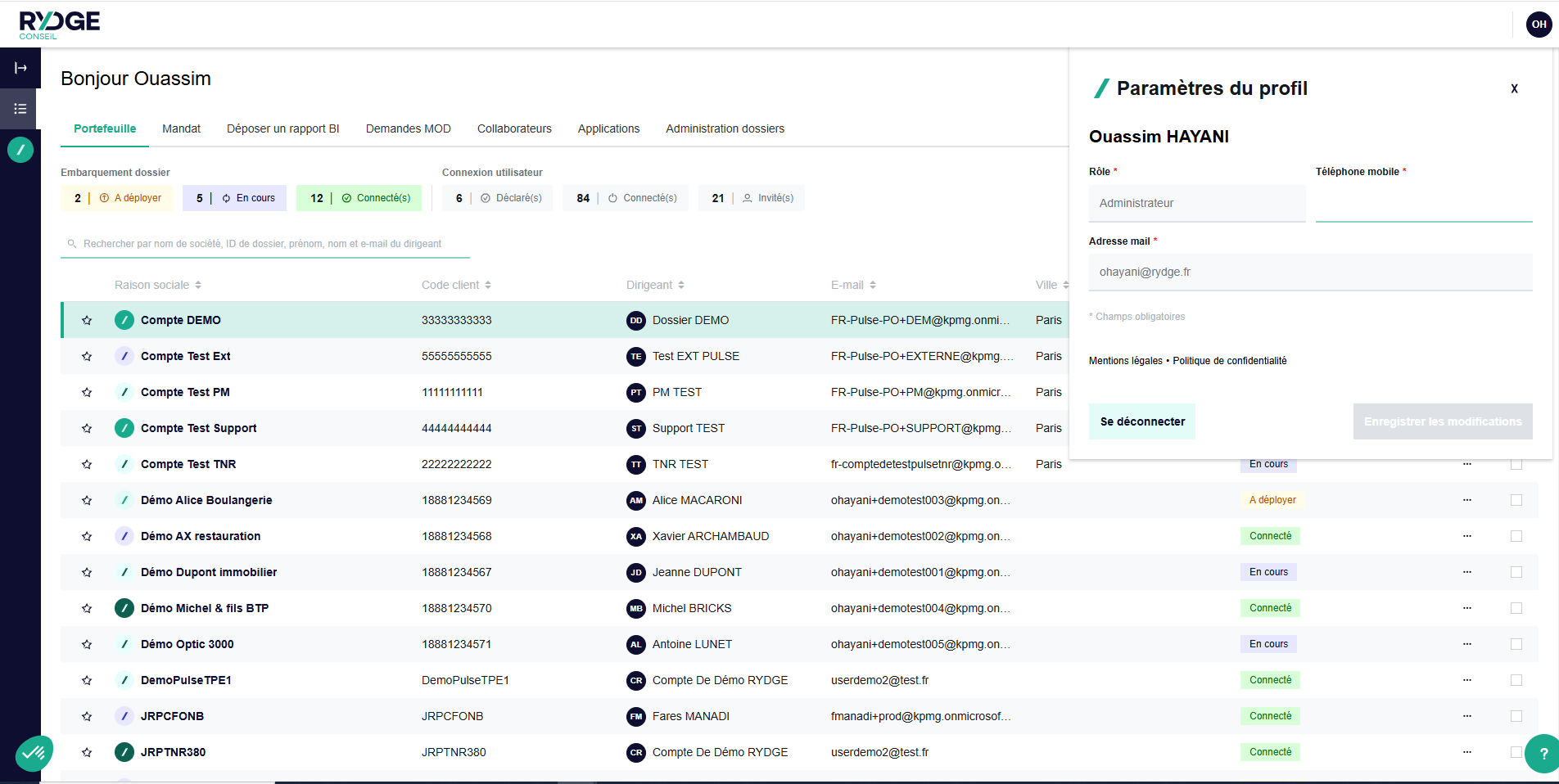Open more options for Démo AX restauration
The width and height of the screenshot is (1559, 784).
point(1466,536)
